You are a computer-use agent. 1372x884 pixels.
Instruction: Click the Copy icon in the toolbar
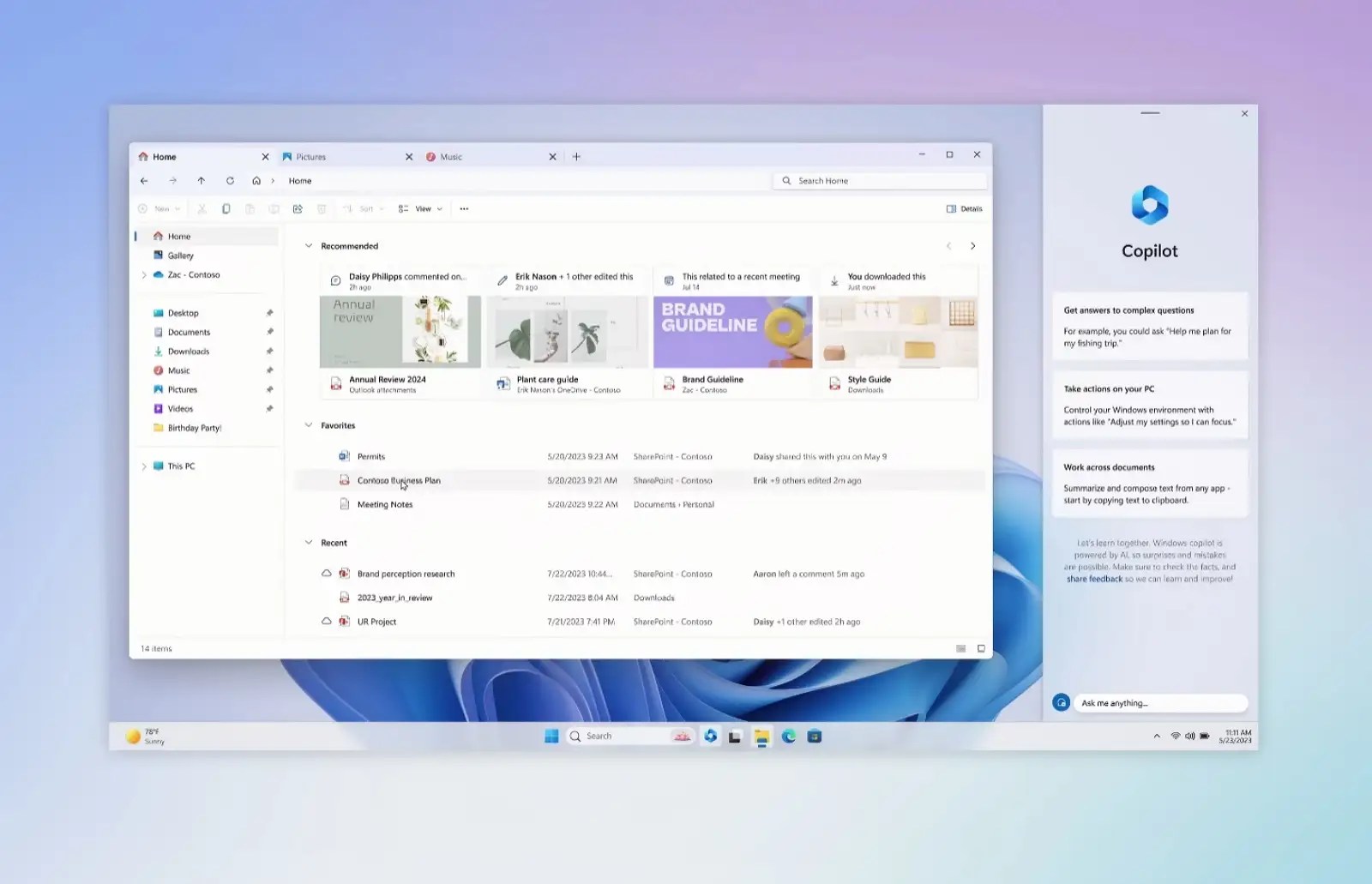pos(226,208)
